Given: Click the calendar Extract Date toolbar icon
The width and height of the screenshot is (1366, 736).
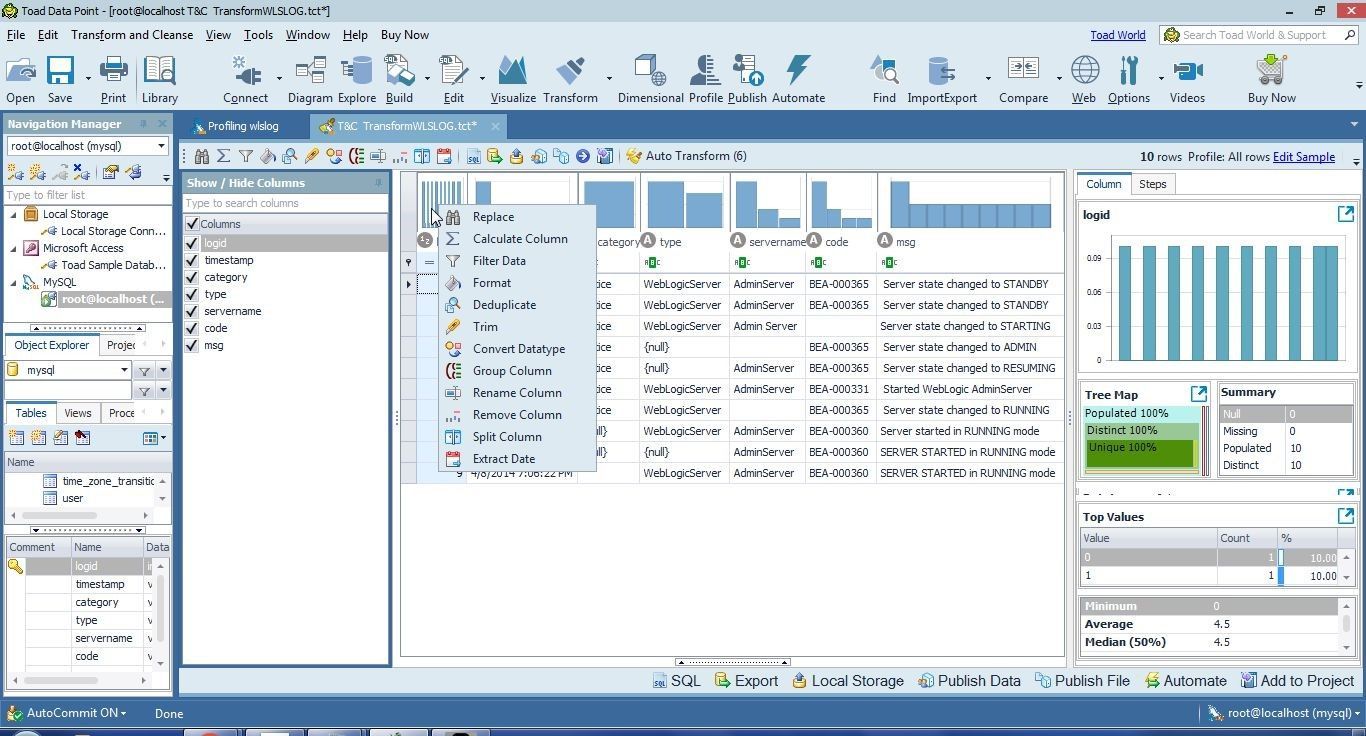Looking at the screenshot, I should coord(444,156).
